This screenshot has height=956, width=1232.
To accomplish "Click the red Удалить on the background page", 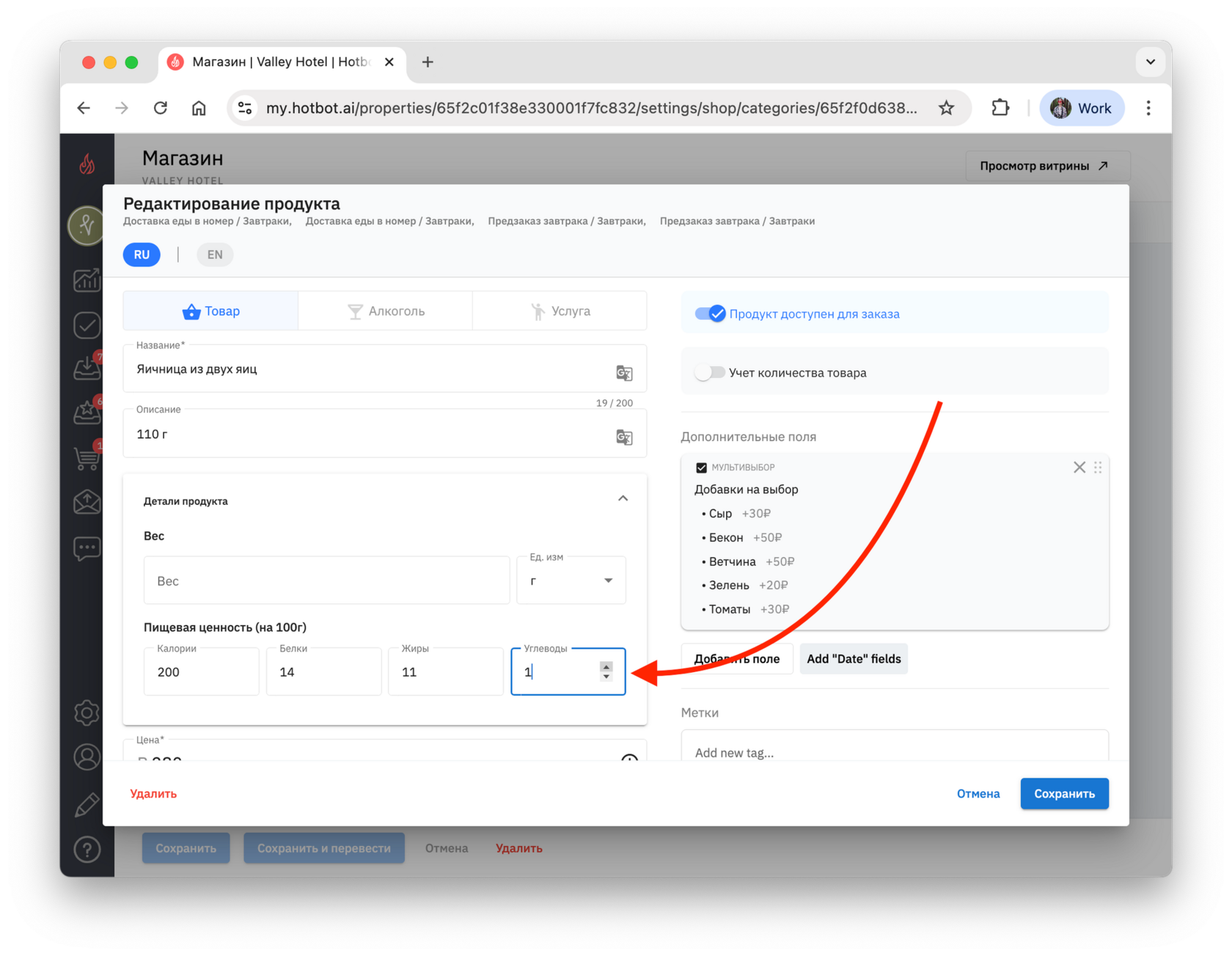I will (519, 848).
